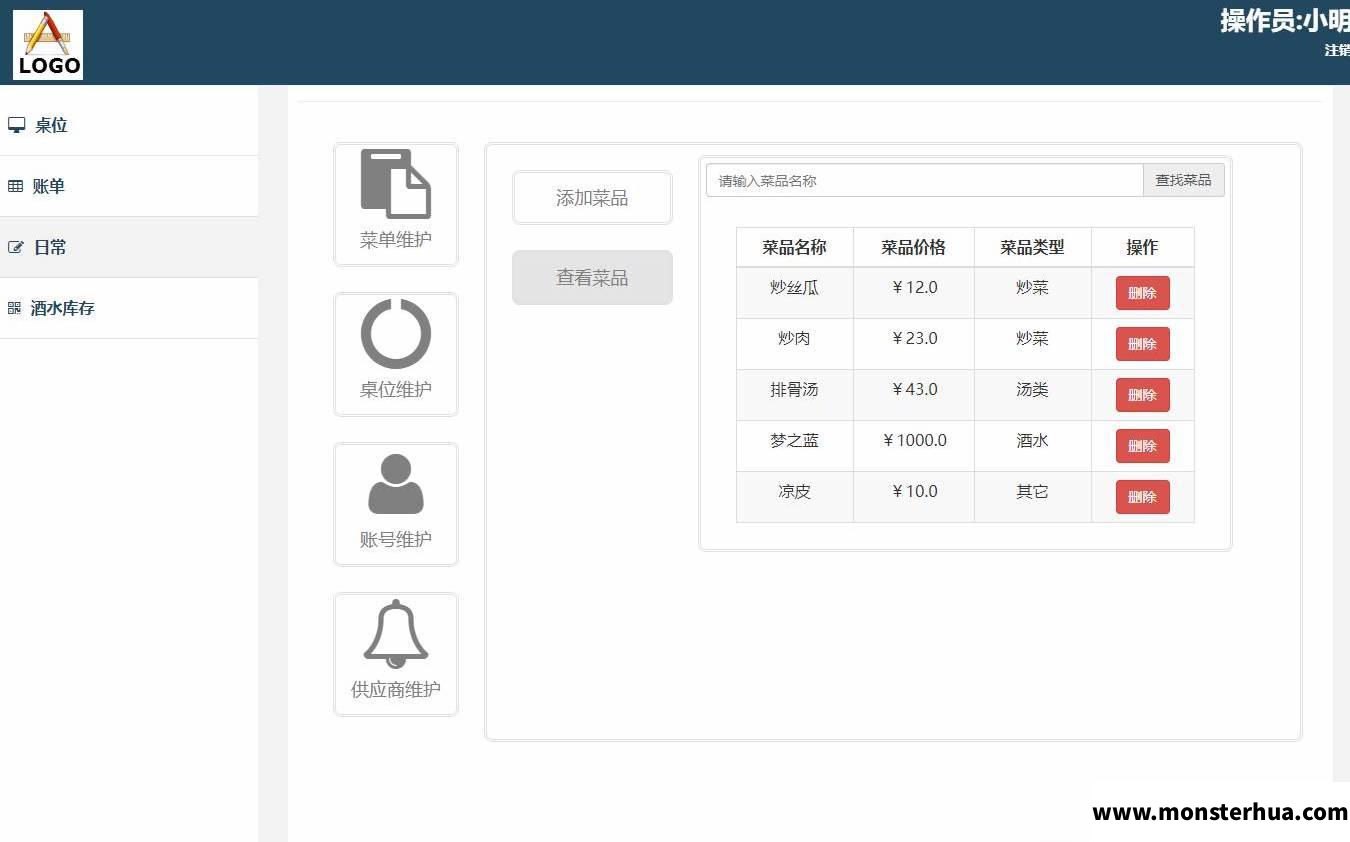The image size is (1350, 842).
Task: Open 酒水库存 in the sidebar
Action: (x=129, y=308)
